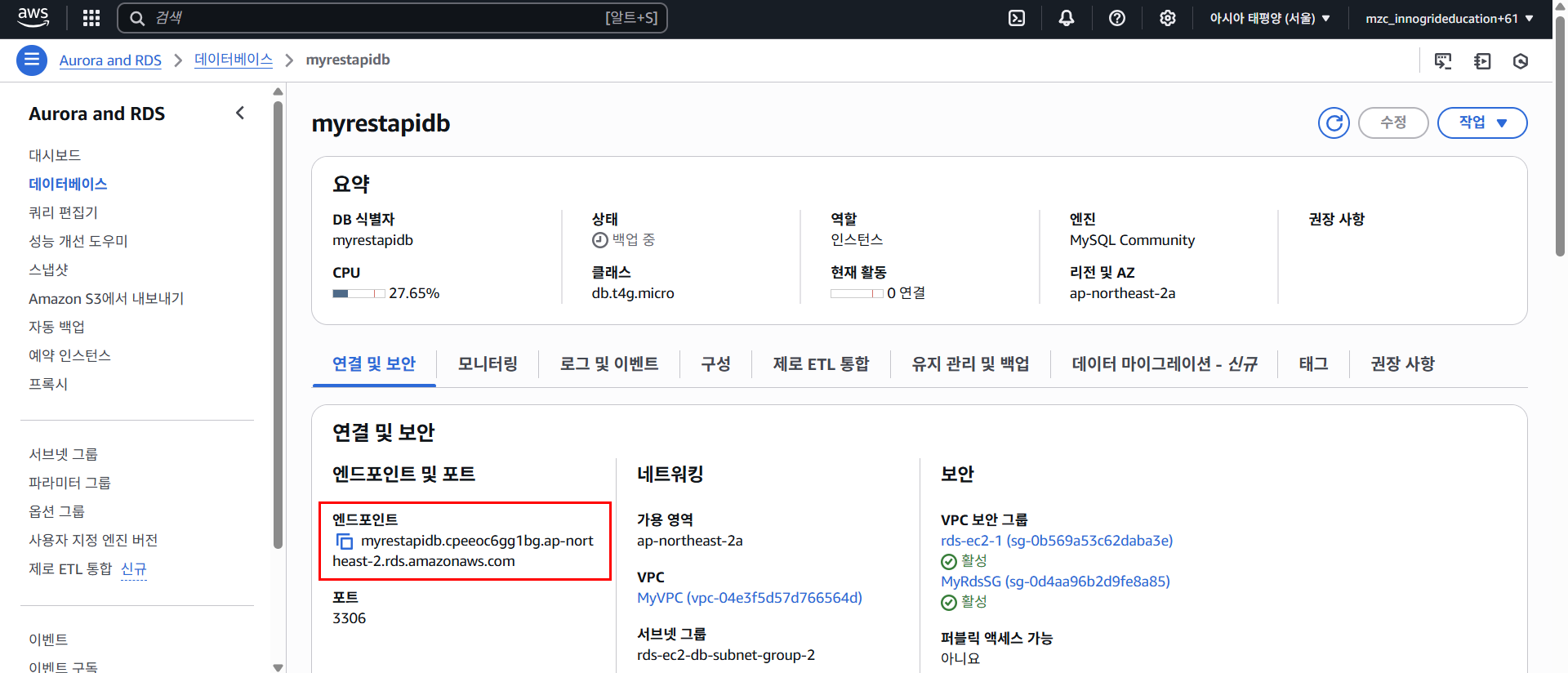Image resolution: width=1568 pixels, height=673 pixels.
Task: Click the sidebar vertical scrollbar thumb
Action: tap(278, 325)
